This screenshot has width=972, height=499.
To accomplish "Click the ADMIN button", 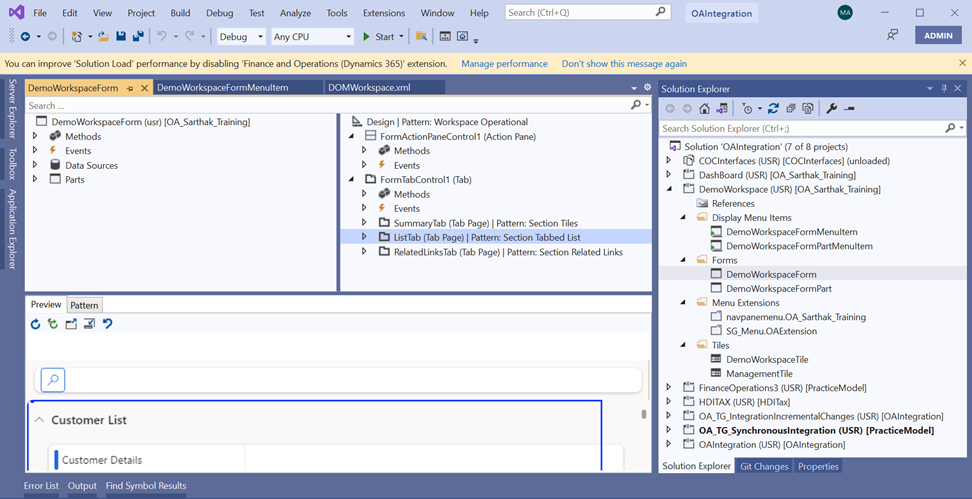I will [939, 35].
